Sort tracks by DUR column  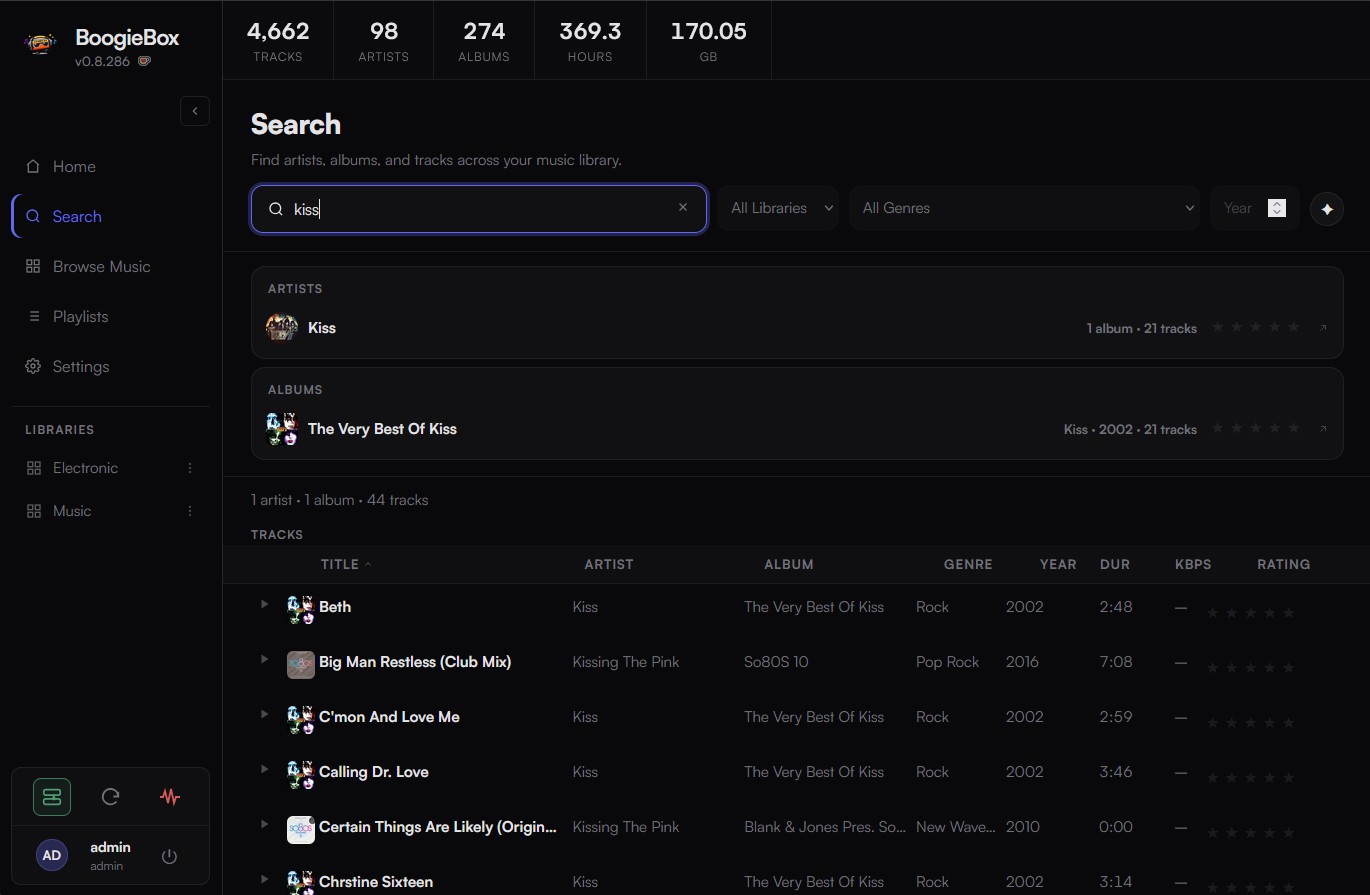(x=1115, y=564)
